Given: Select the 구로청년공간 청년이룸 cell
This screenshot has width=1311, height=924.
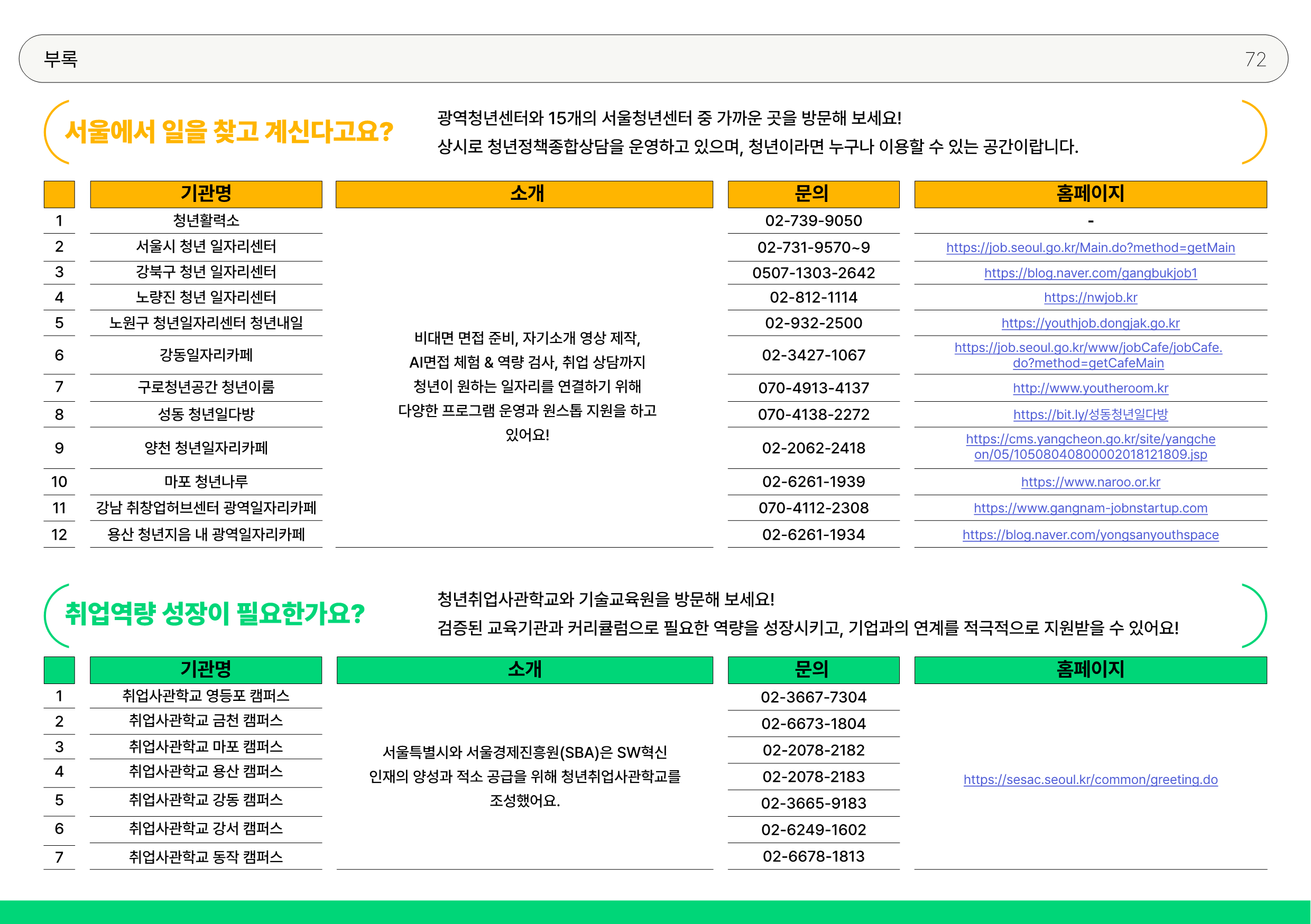Looking at the screenshot, I should (206, 387).
